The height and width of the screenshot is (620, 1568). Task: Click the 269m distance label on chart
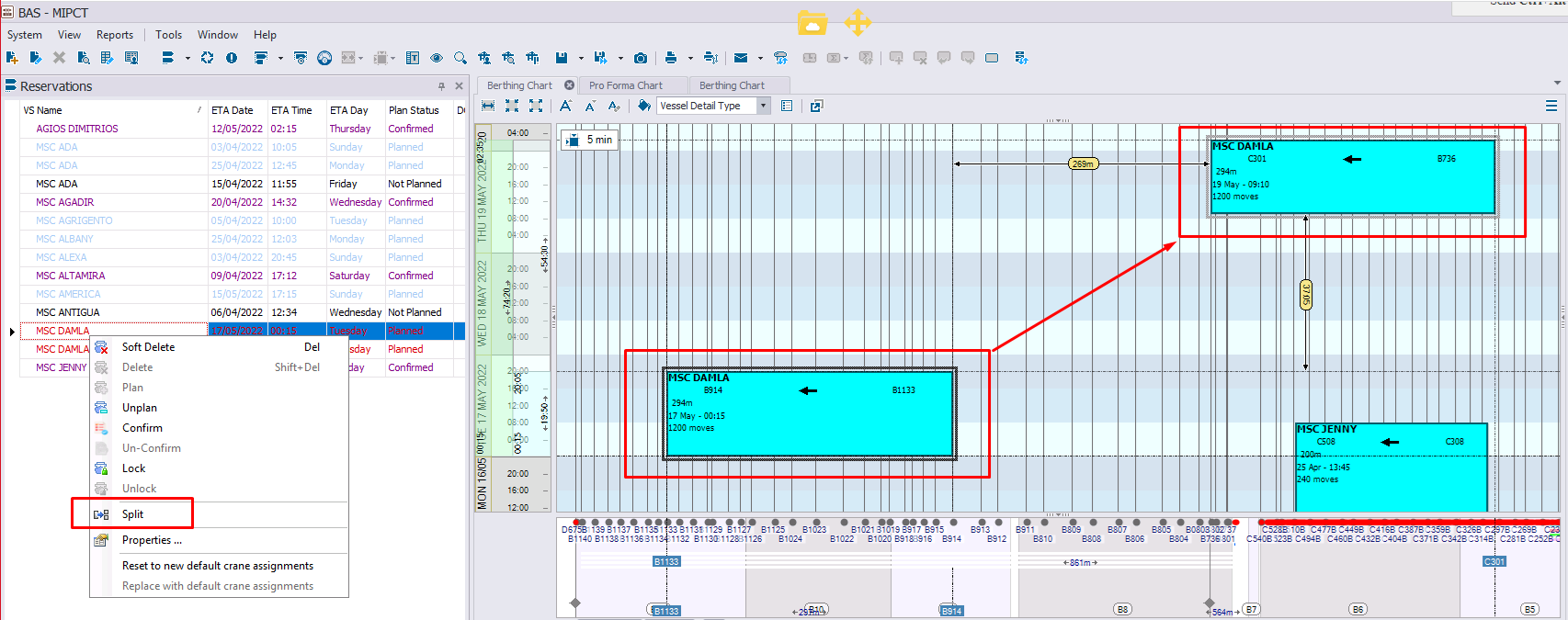(1084, 163)
